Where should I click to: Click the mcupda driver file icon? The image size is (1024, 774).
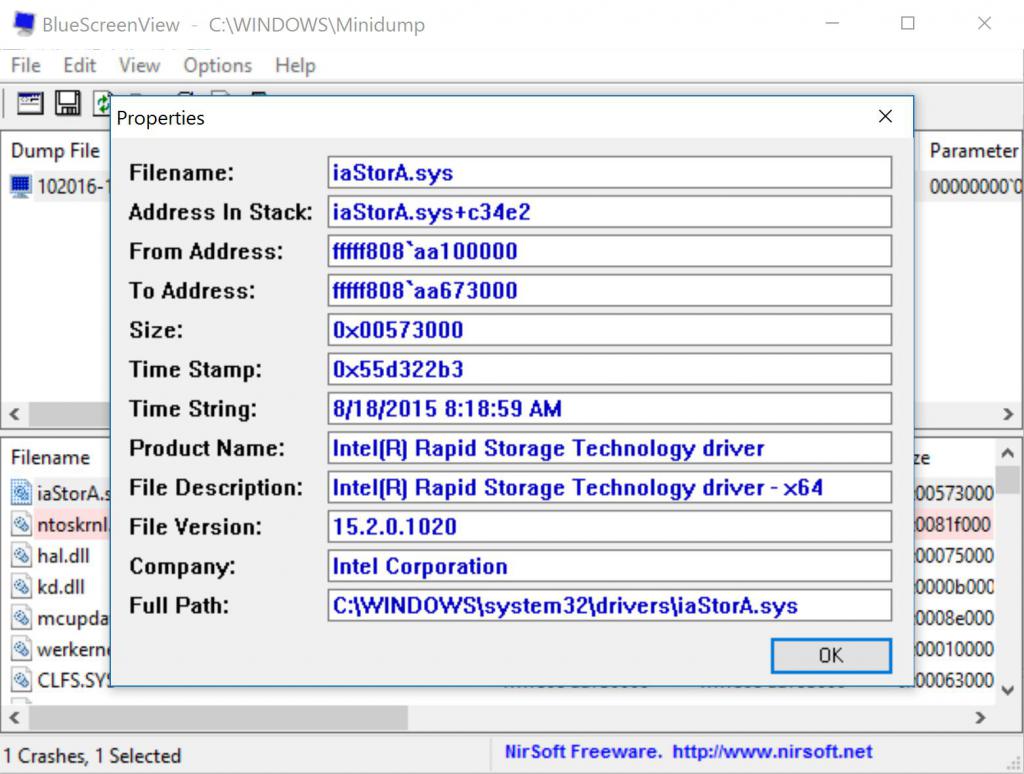(x=21, y=617)
